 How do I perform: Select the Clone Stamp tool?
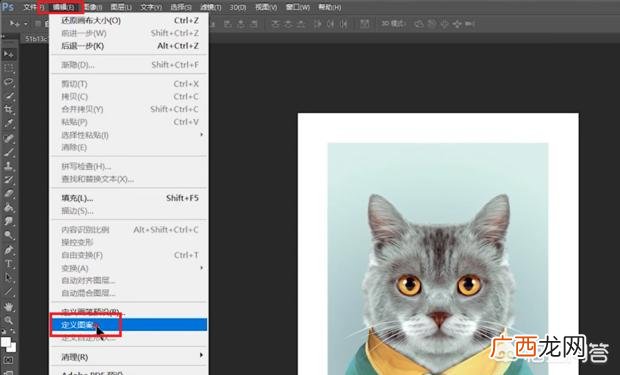[x=8, y=166]
